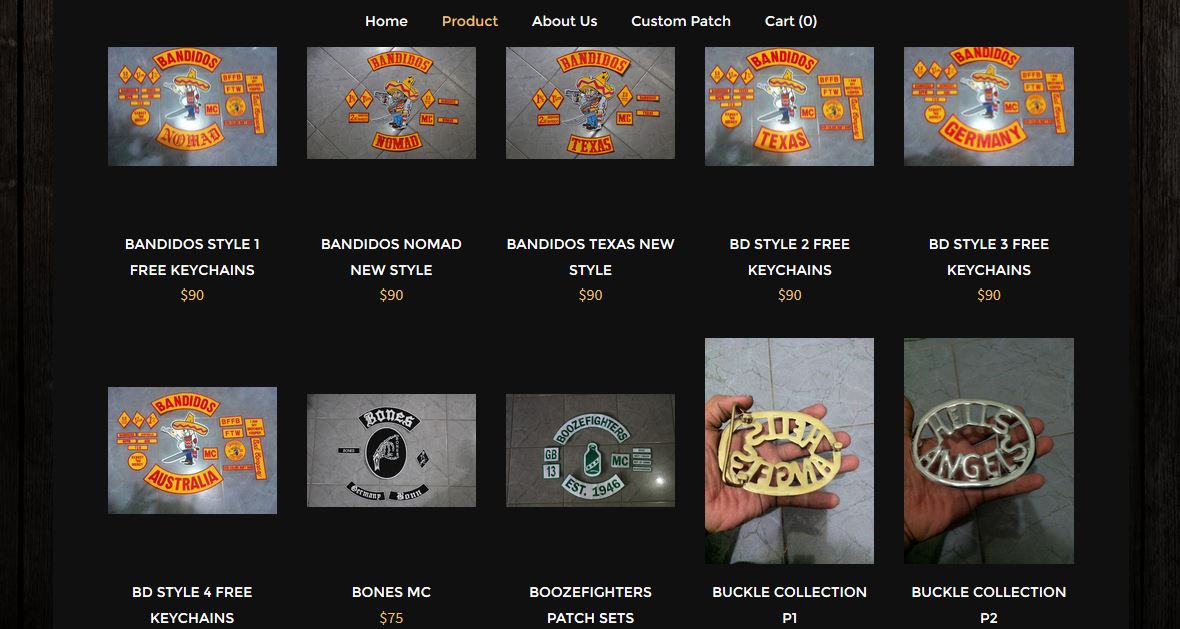Open the gold Buckle Collection P1 photo
1180x629 pixels.
coord(789,451)
